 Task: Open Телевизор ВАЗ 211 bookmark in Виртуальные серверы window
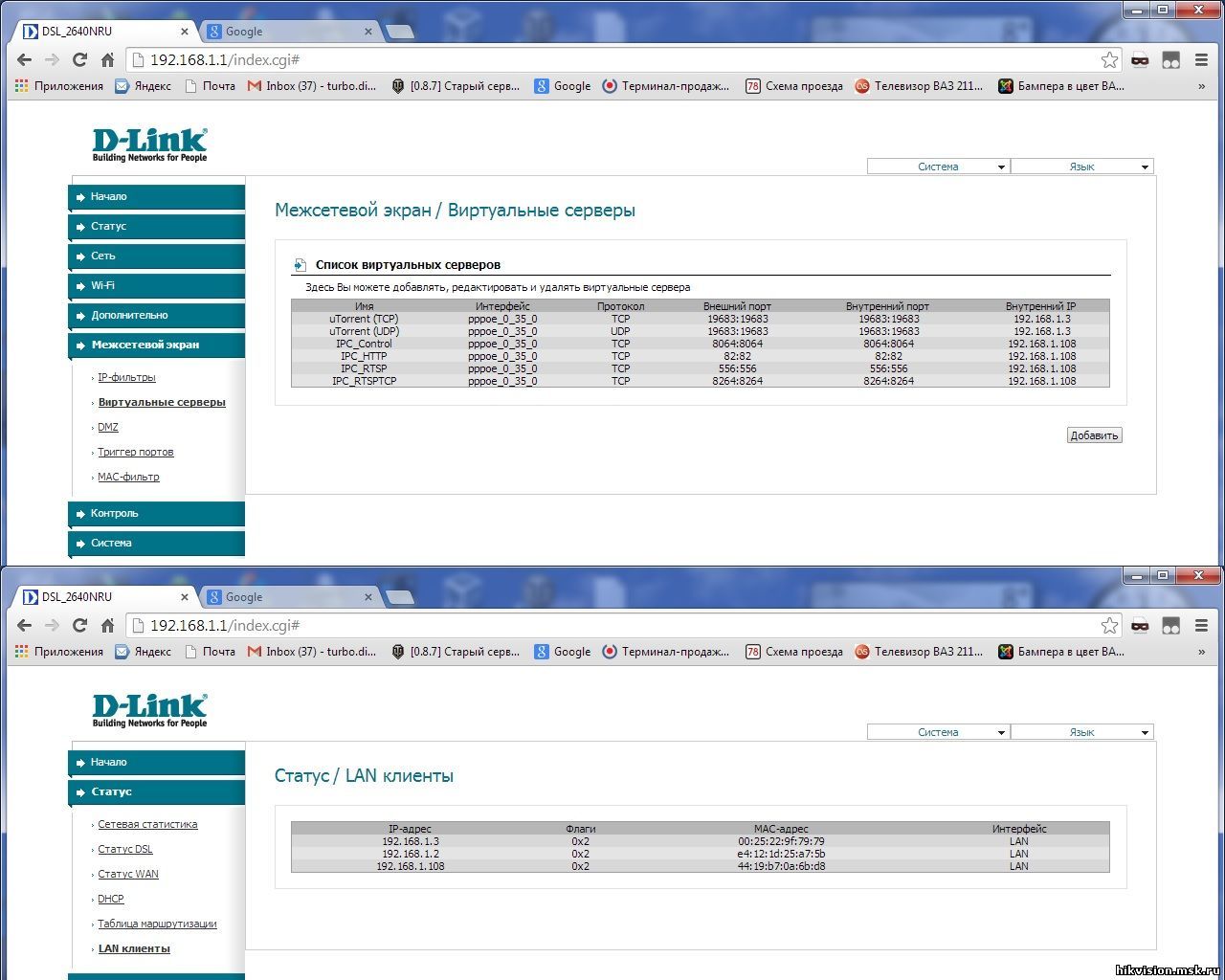(x=919, y=86)
